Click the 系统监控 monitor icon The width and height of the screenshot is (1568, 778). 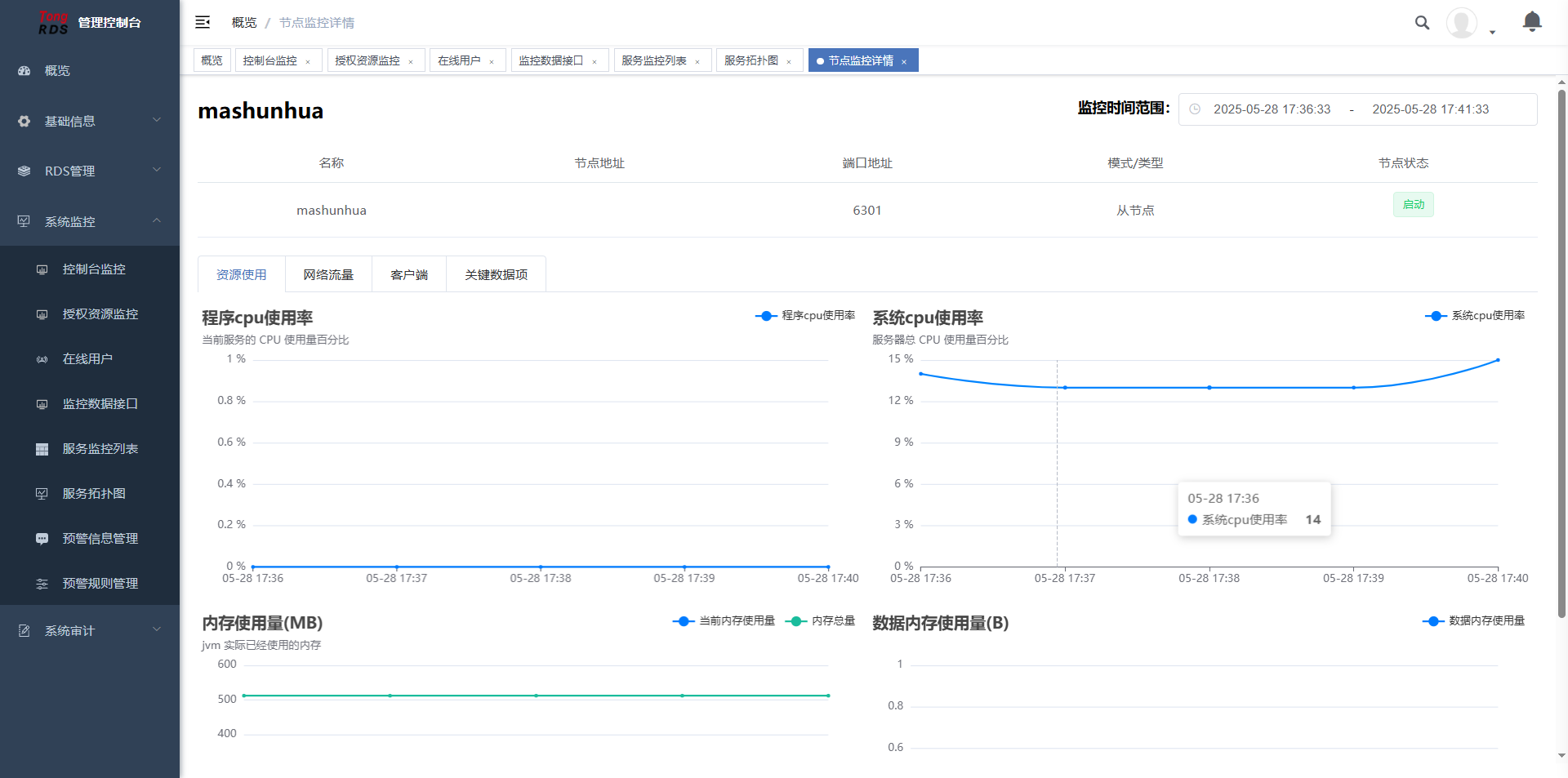[24, 222]
